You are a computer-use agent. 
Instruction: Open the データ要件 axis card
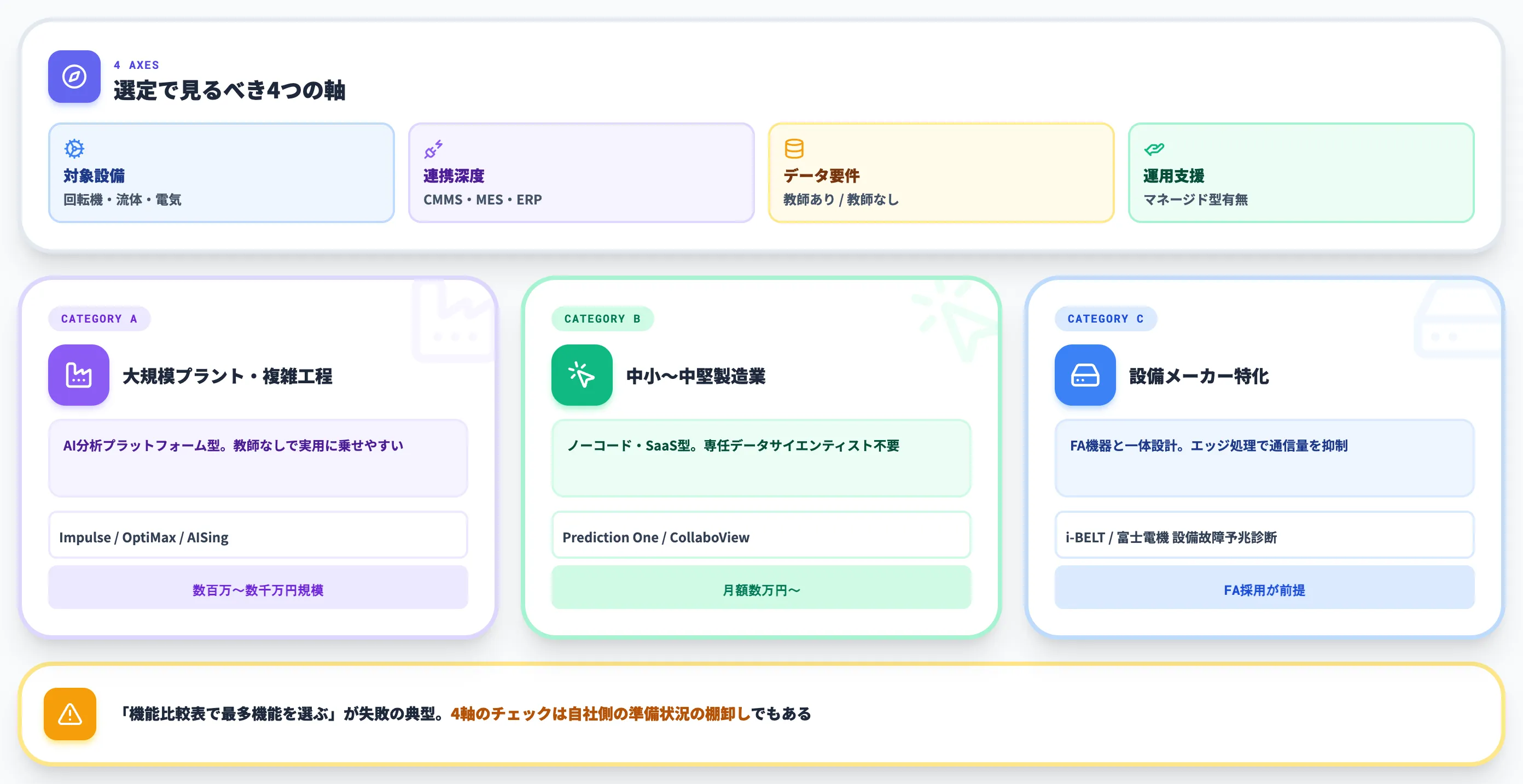click(x=941, y=173)
